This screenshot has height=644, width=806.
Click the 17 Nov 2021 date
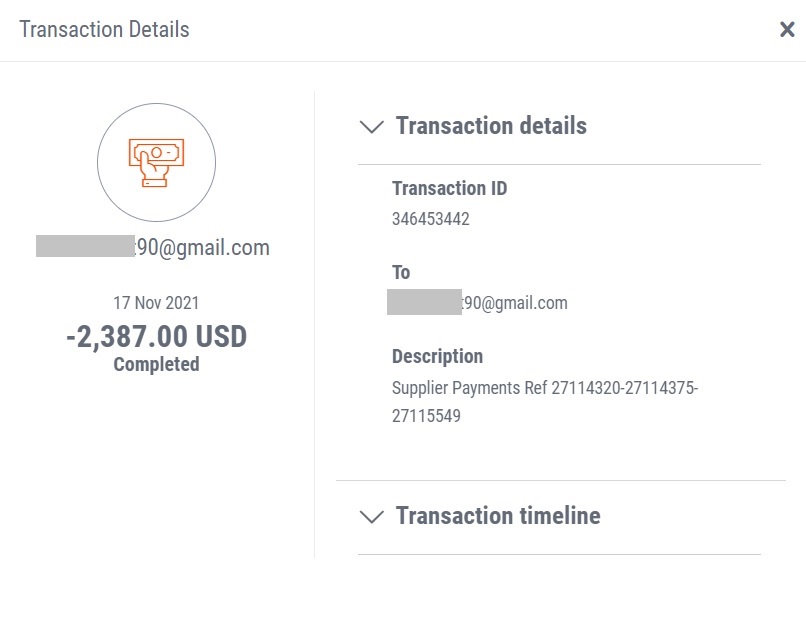click(x=156, y=303)
